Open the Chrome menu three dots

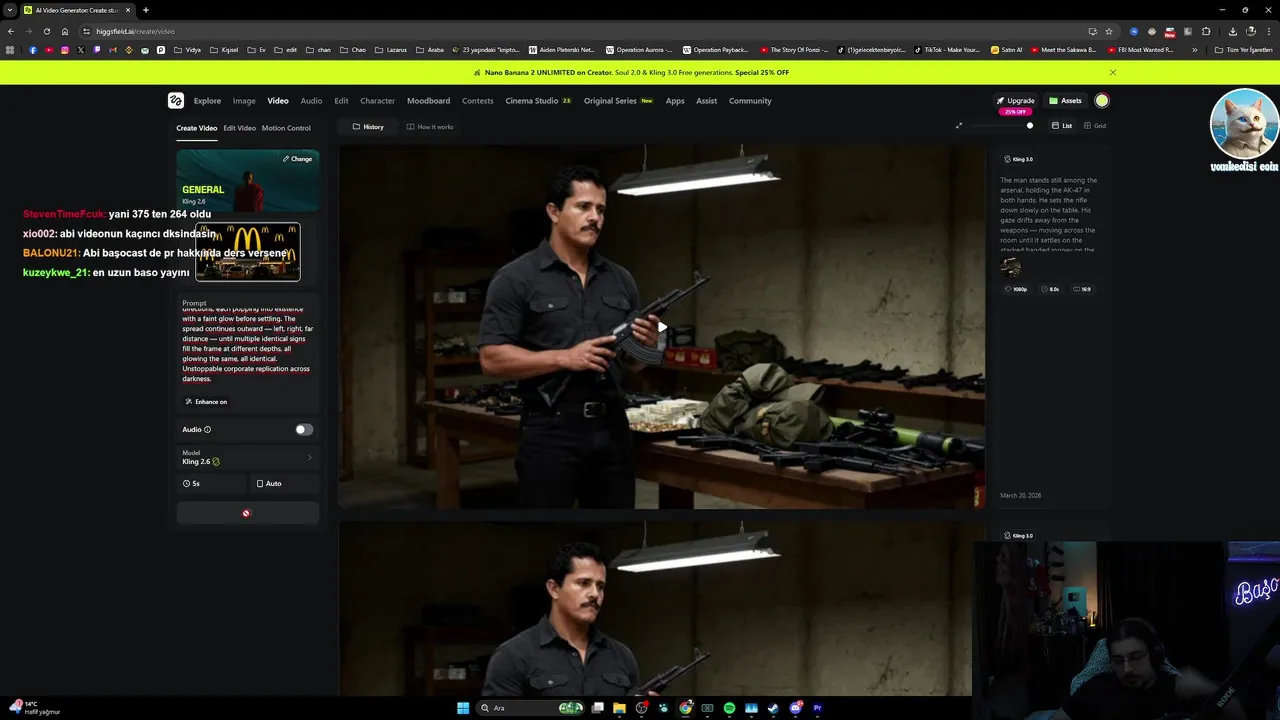click(x=1268, y=31)
